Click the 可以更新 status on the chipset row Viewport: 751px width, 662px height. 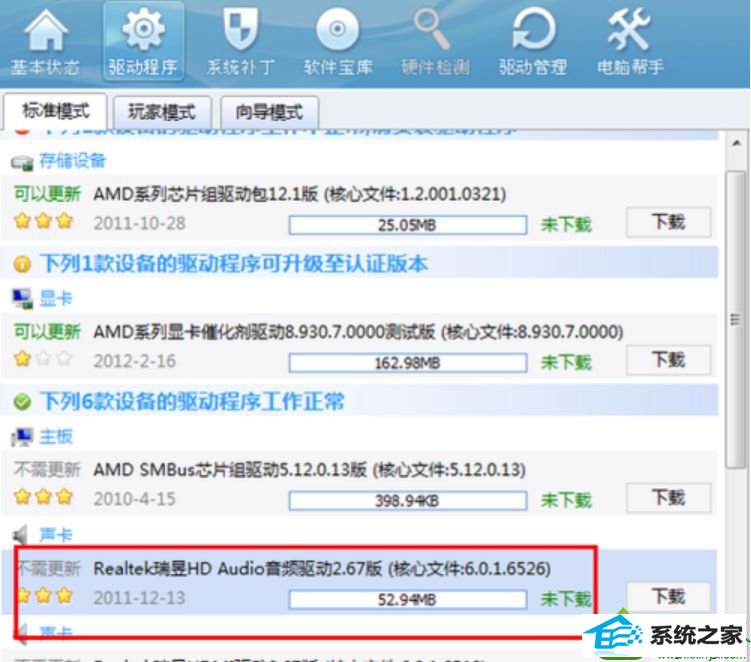click(x=47, y=194)
